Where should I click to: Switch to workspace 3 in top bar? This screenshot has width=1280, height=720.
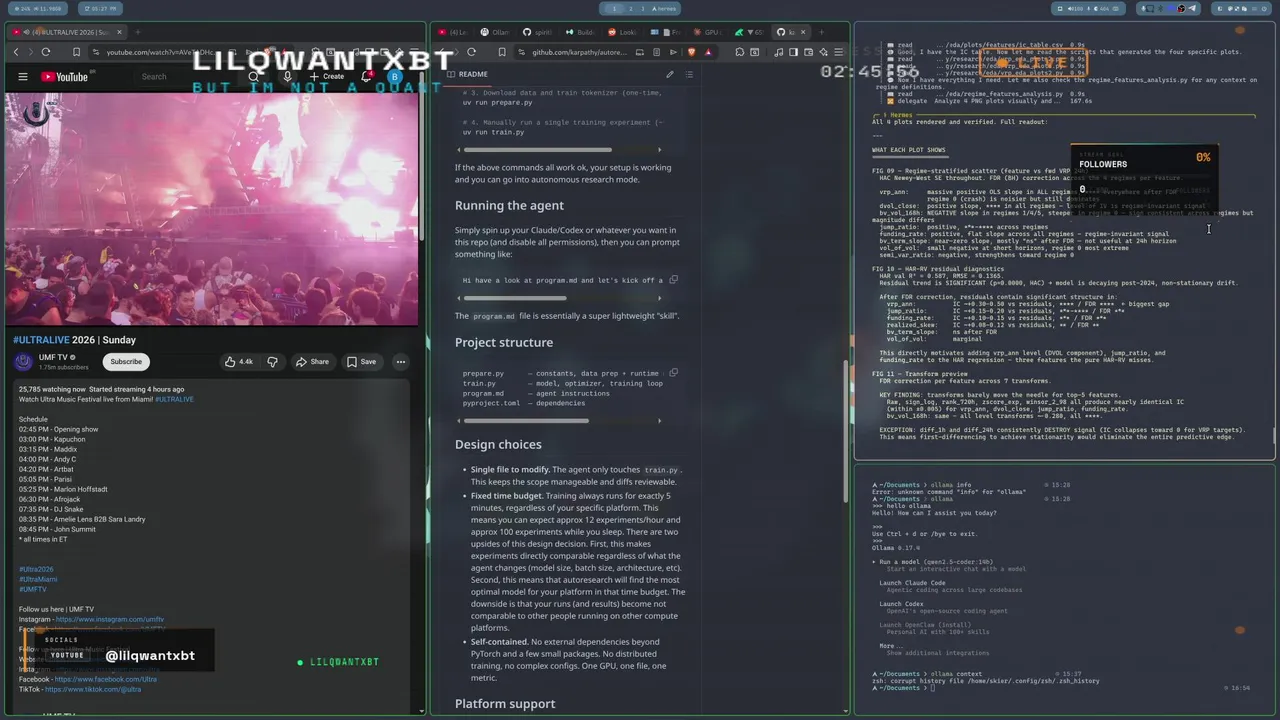[643, 8]
